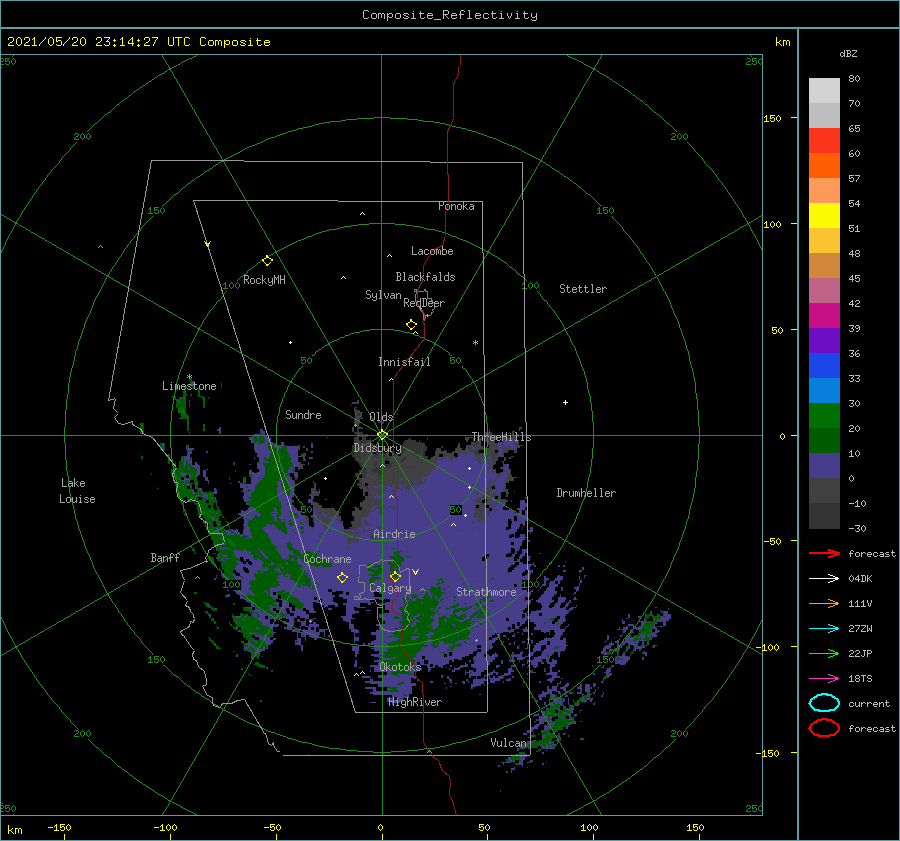The width and height of the screenshot is (900, 841).
Task: Pick the green 22JP arrow symbol
Action: click(824, 653)
